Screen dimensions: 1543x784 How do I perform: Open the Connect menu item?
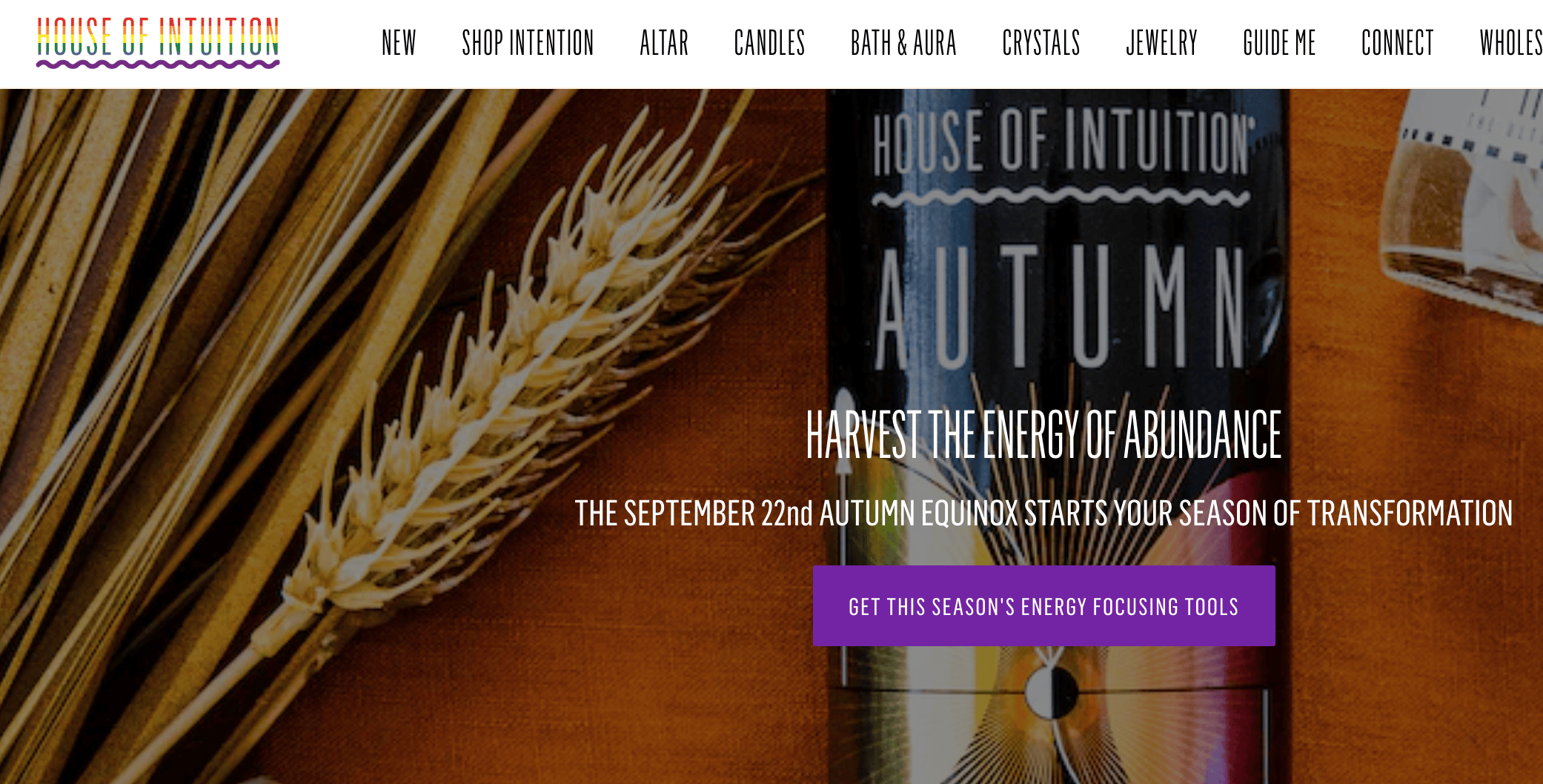click(x=1398, y=43)
